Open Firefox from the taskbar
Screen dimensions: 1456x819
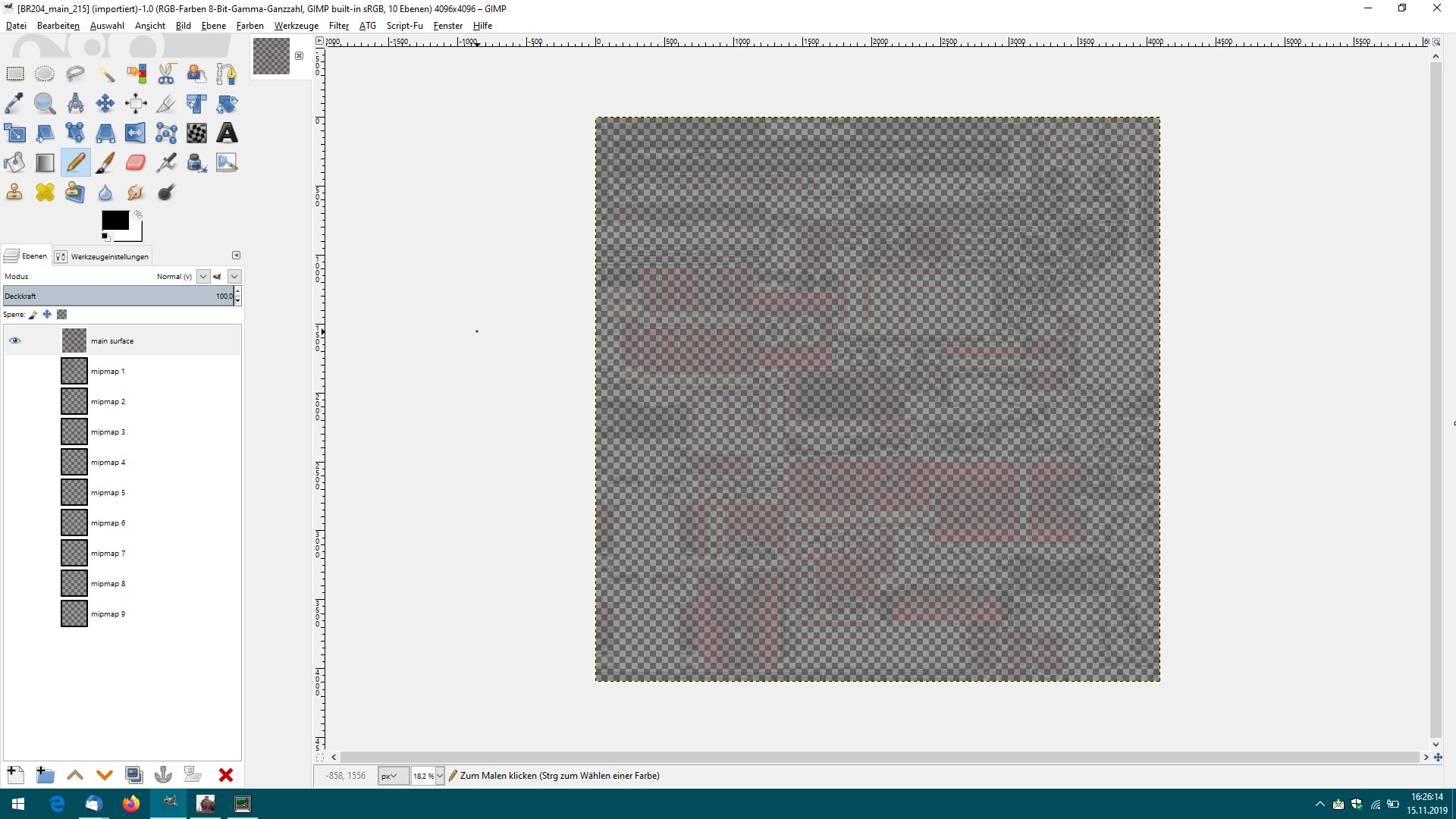tap(131, 804)
